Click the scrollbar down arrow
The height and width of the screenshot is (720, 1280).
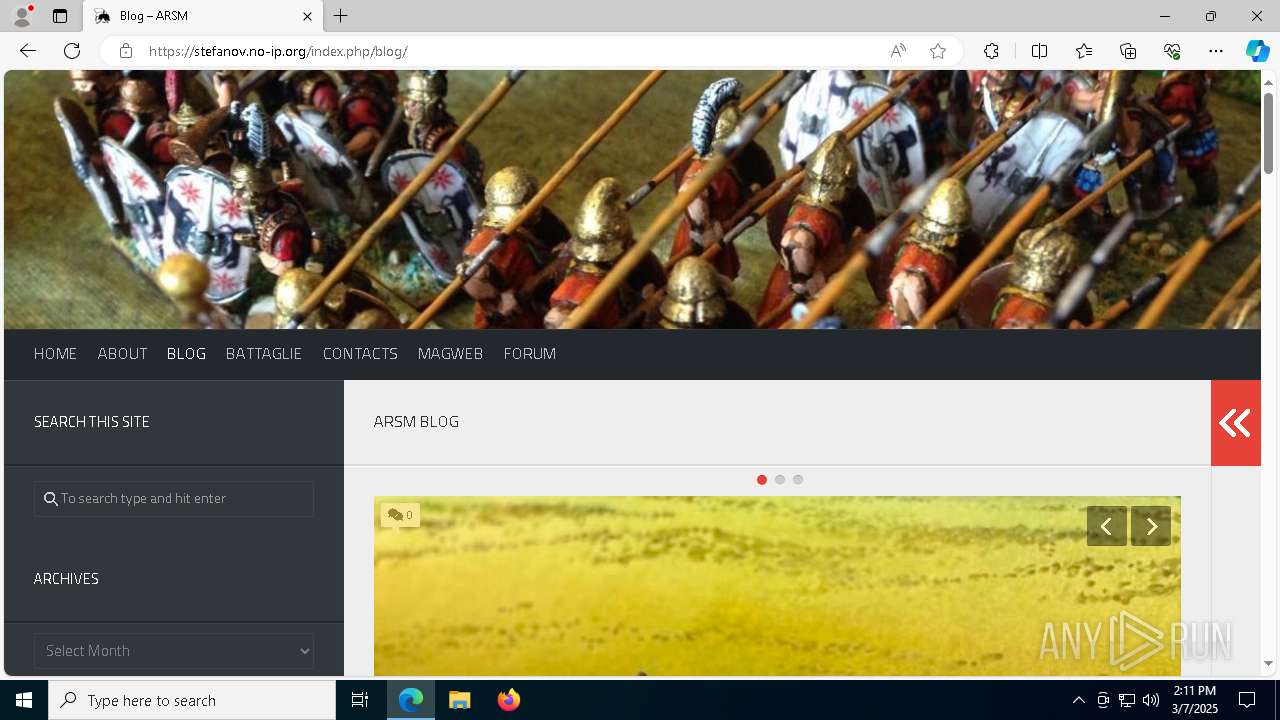[1268, 663]
